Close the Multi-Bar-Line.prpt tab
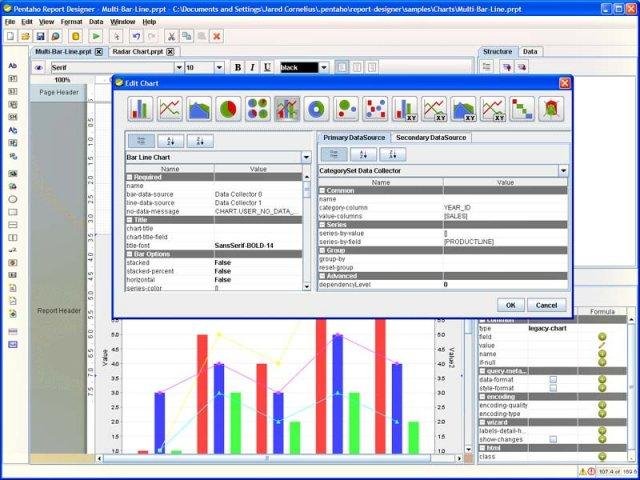This screenshot has width=640, height=480. (99, 52)
